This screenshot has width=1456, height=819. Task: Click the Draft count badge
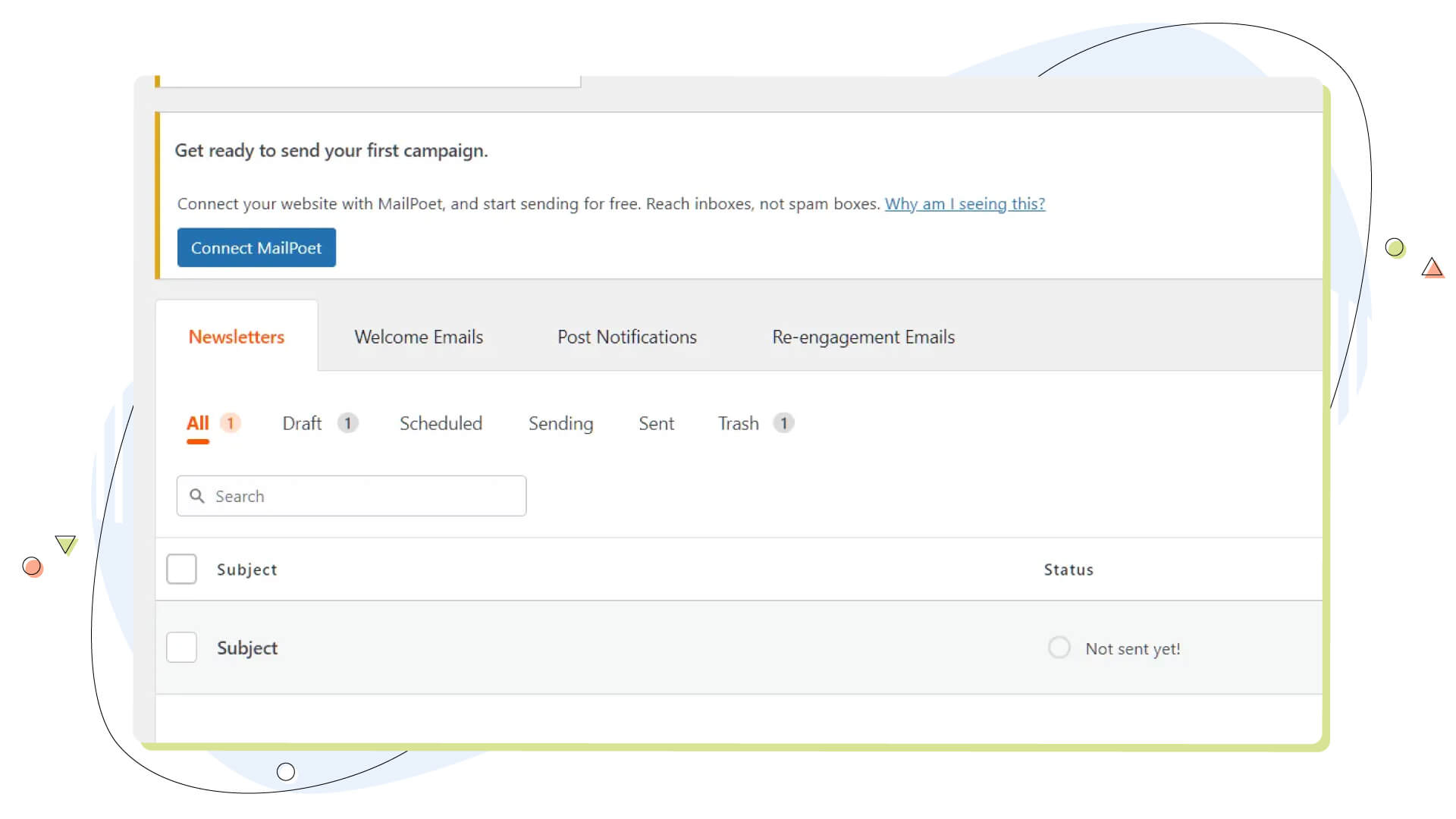coord(348,423)
